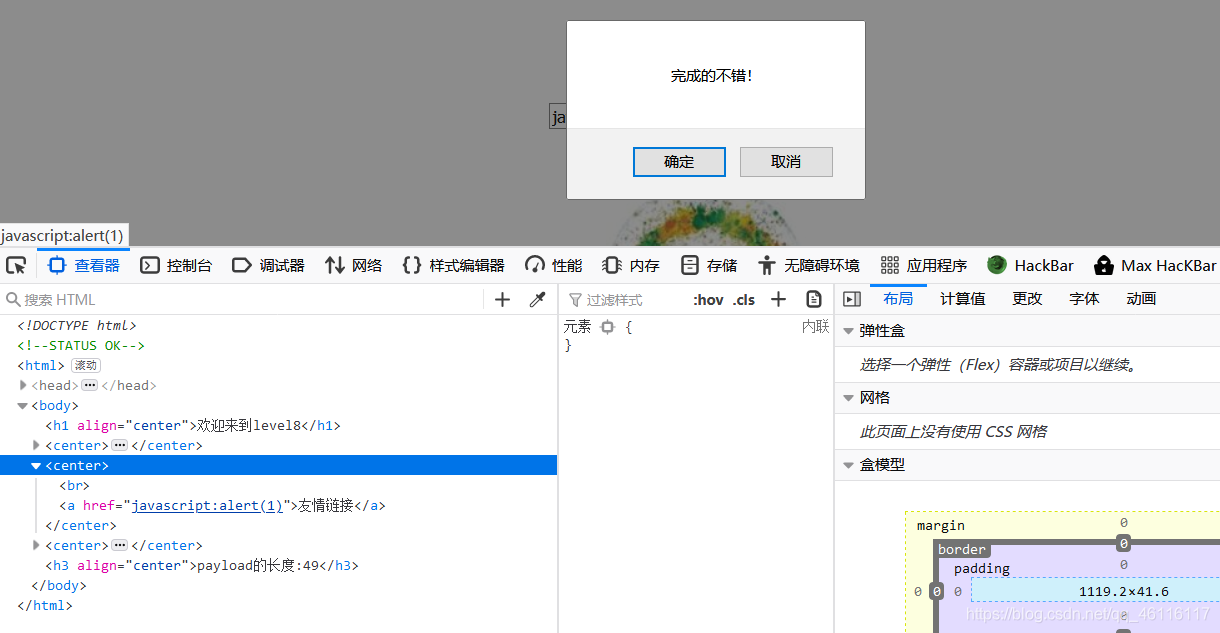Collapse the 网格 grid section
1220x633 pixels.
tap(849, 398)
